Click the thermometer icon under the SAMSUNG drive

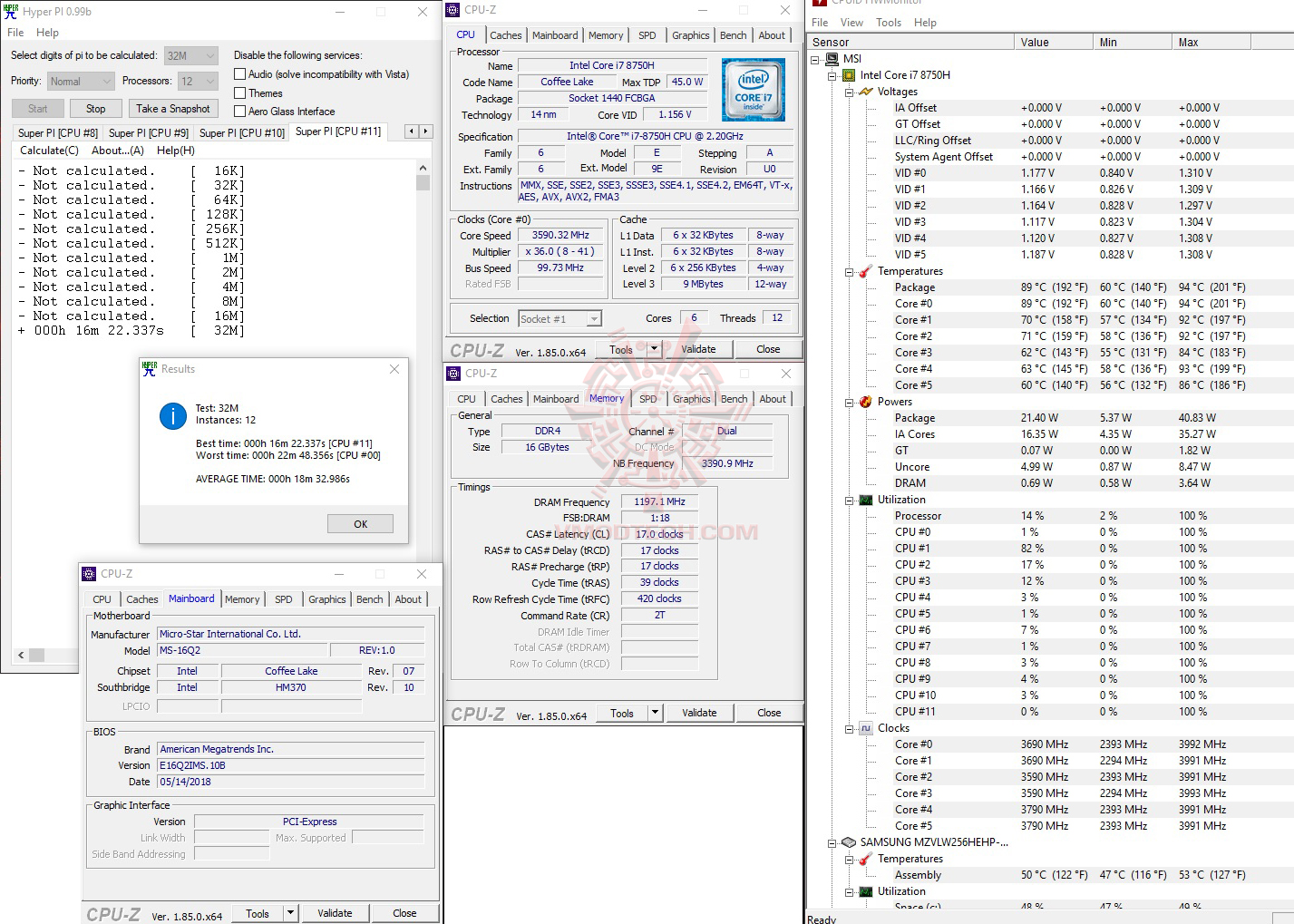point(866,859)
